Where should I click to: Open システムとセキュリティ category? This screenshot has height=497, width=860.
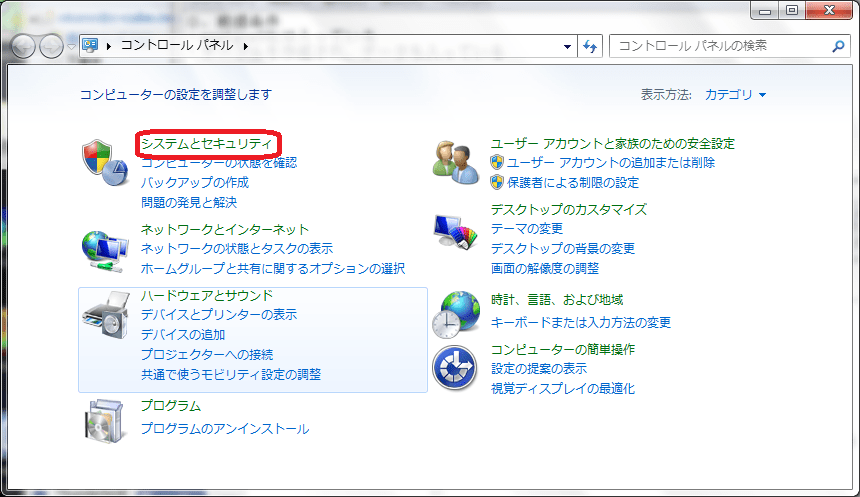point(206,143)
